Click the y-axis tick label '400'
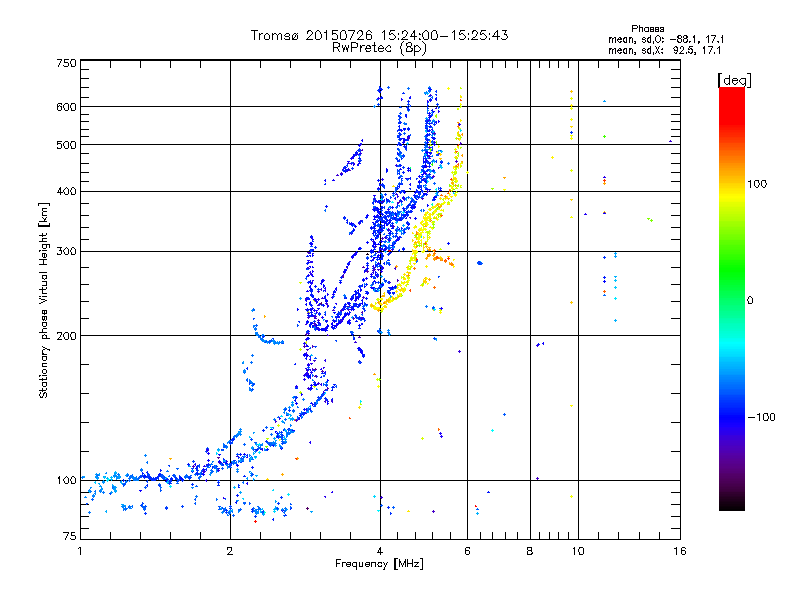Image resolution: width=800 pixels, height=600 pixels. pyautogui.click(x=67, y=191)
